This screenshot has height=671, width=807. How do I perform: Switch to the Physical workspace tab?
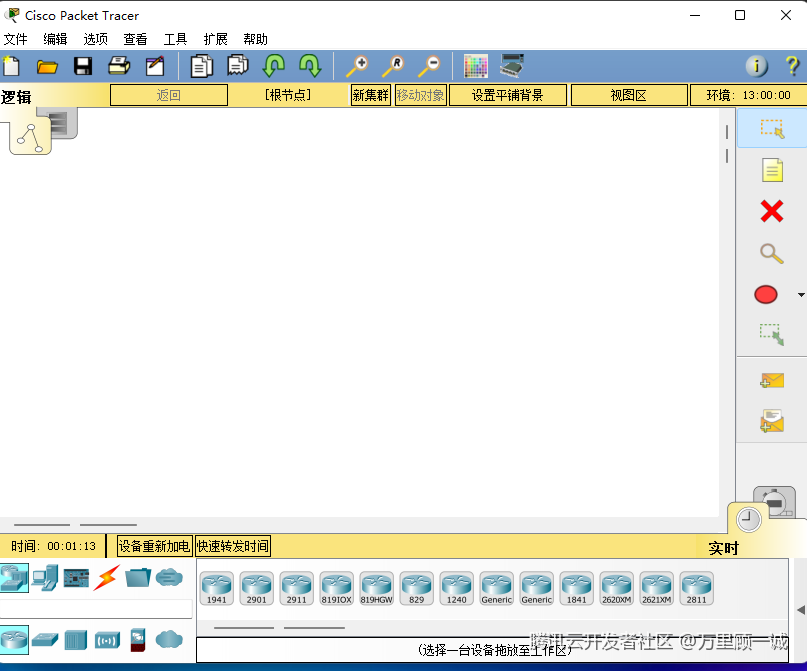coord(63,122)
